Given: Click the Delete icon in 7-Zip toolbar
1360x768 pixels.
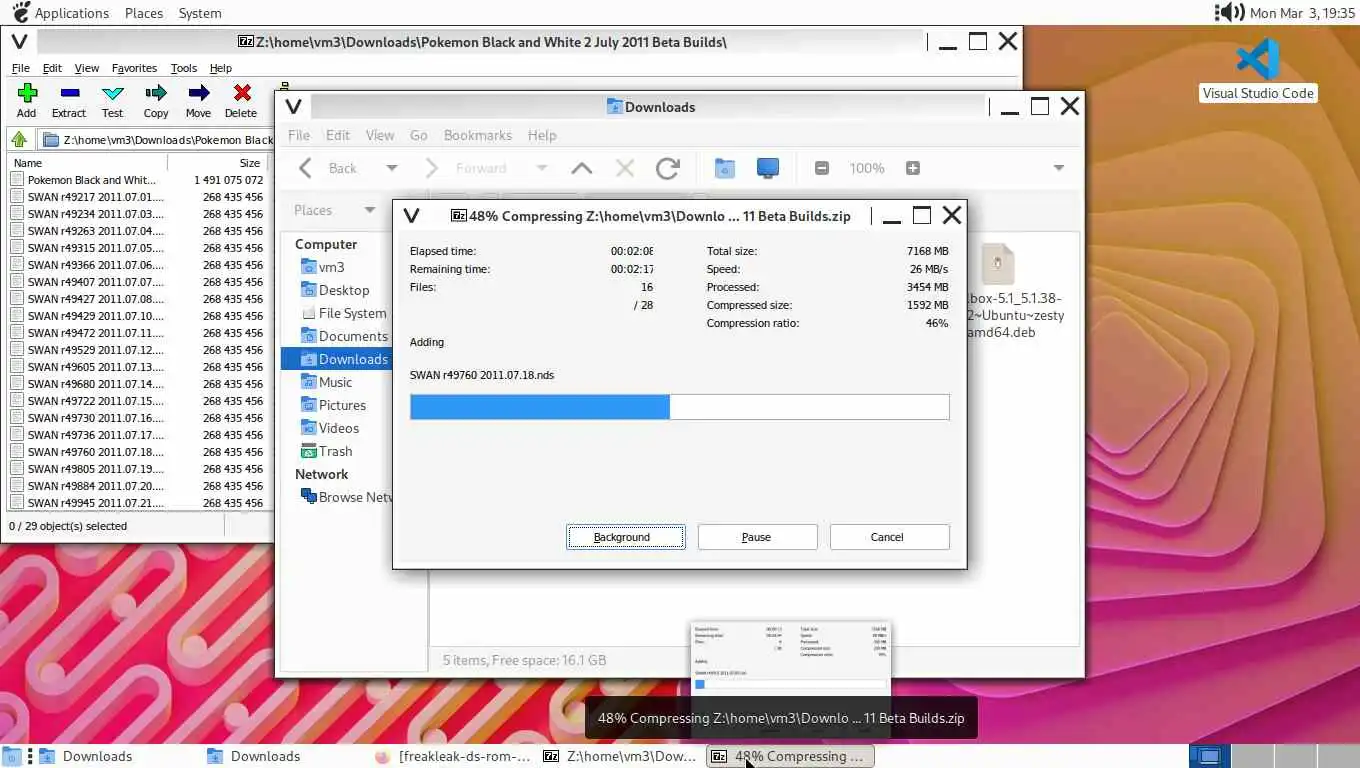Looking at the screenshot, I should [x=242, y=93].
